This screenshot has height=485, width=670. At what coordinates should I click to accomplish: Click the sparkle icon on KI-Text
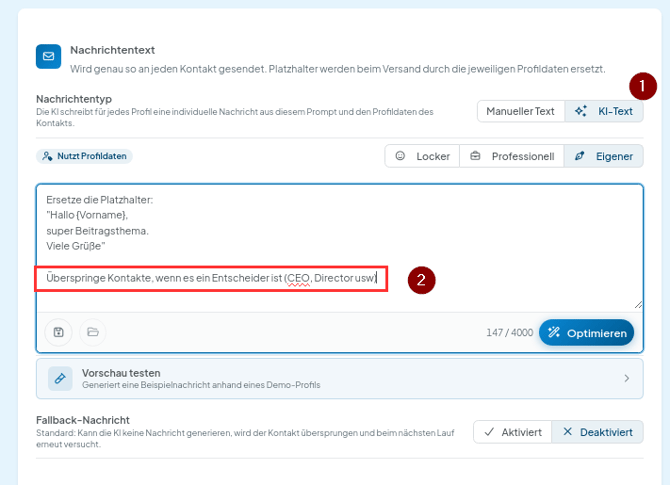click(x=580, y=111)
